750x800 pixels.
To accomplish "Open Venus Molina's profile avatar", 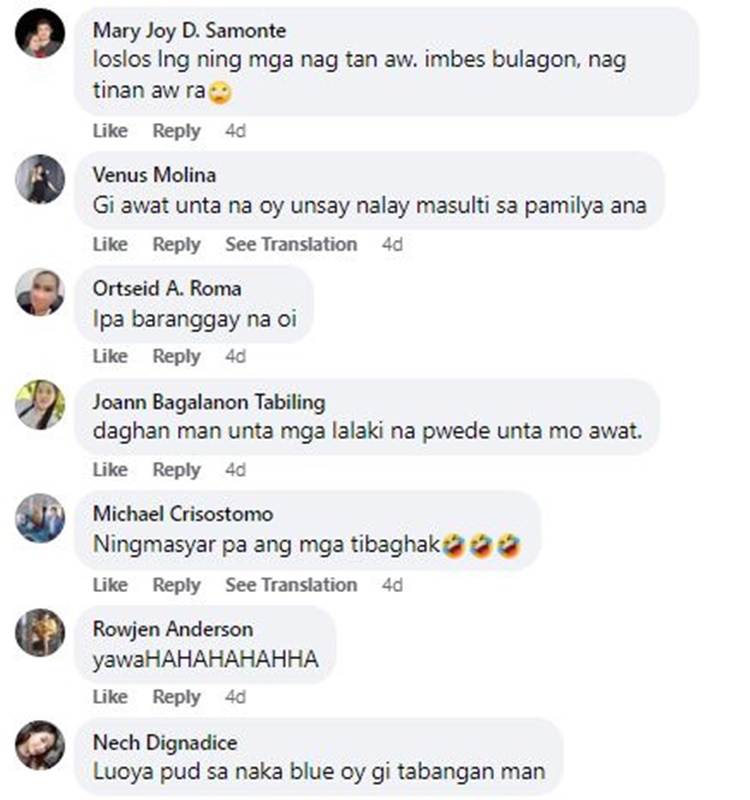I will (40, 179).
